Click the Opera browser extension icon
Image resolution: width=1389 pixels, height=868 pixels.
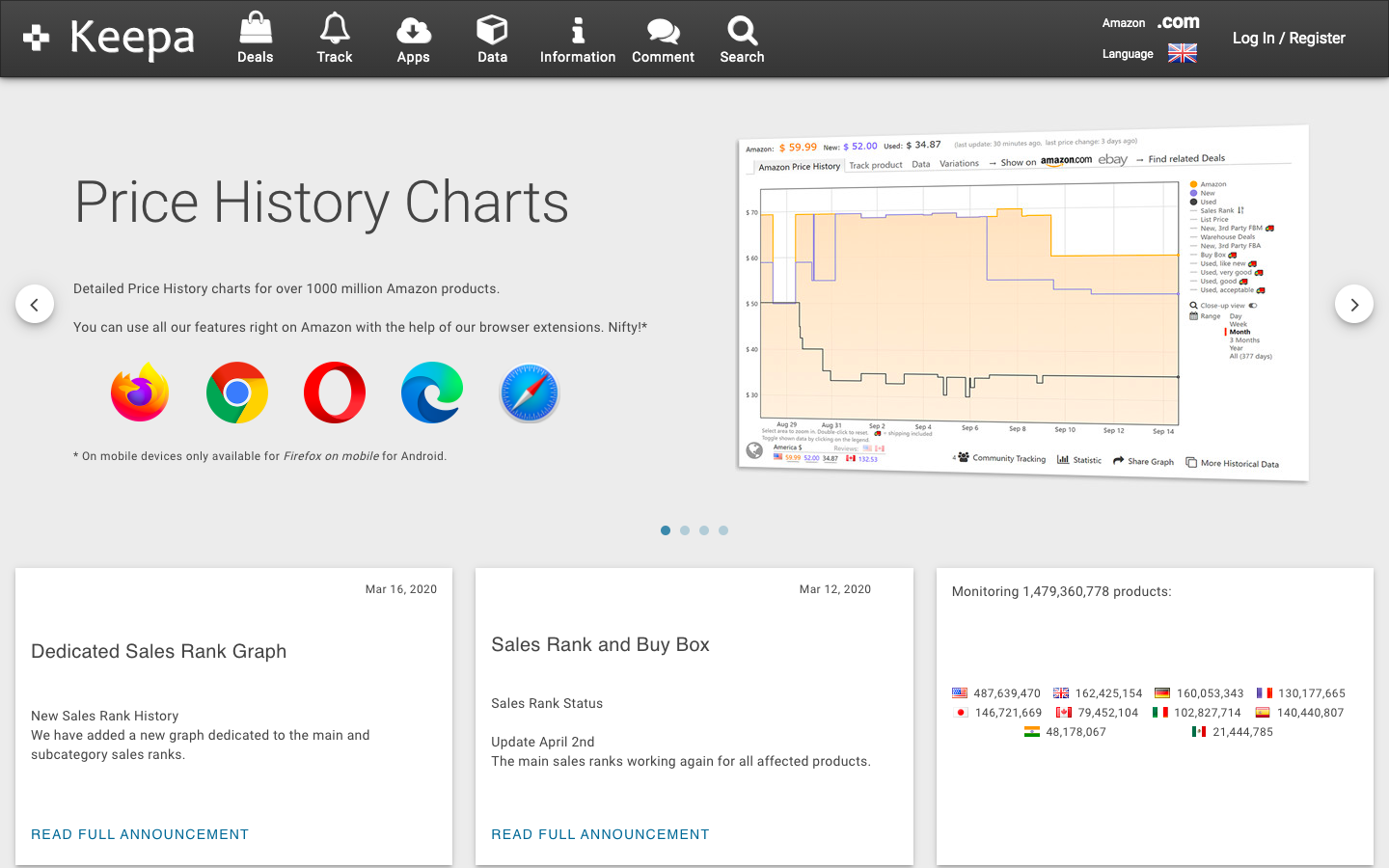335,393
